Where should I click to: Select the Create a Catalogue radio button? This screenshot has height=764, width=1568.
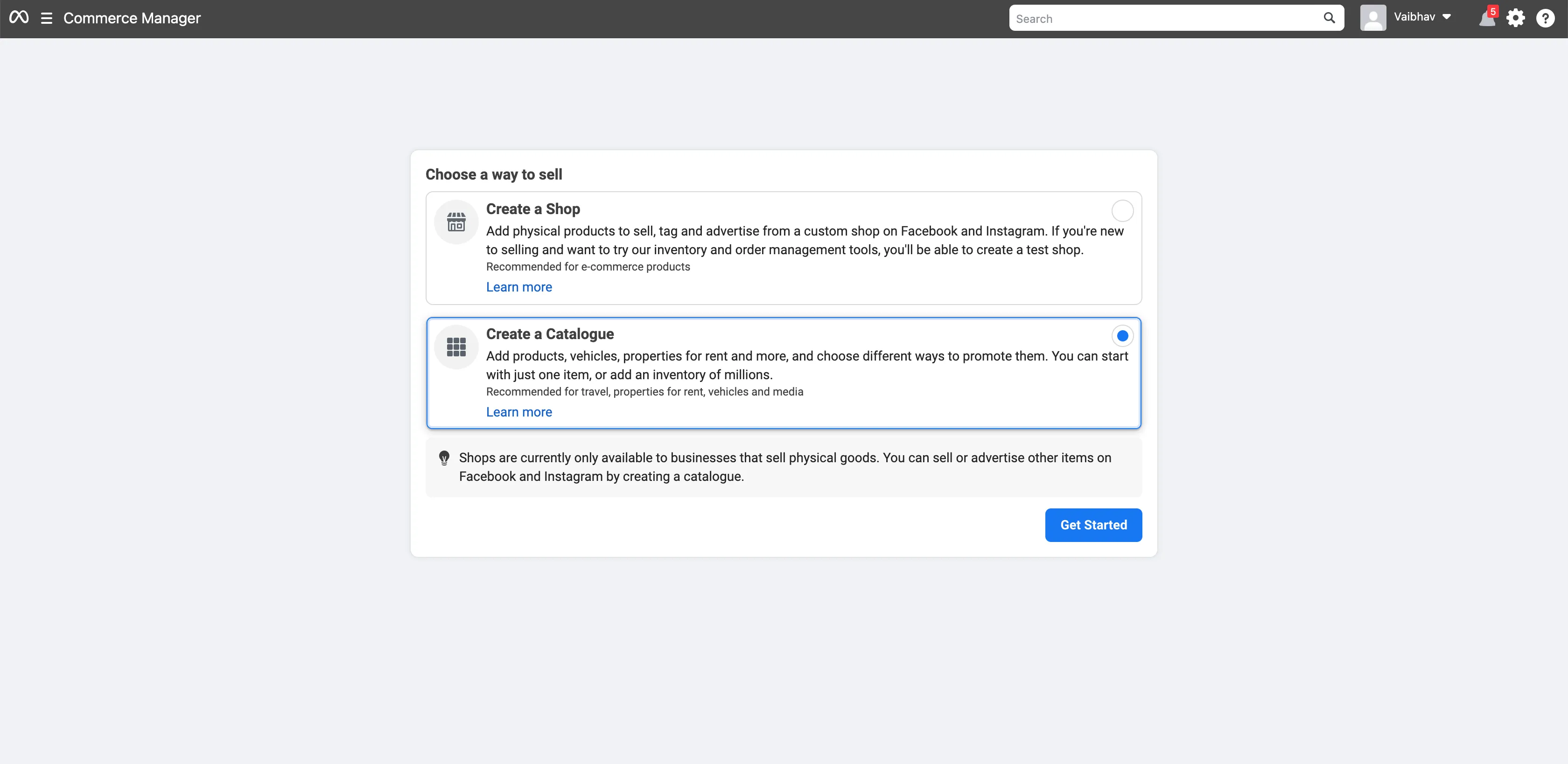[x=1122, y=336]
